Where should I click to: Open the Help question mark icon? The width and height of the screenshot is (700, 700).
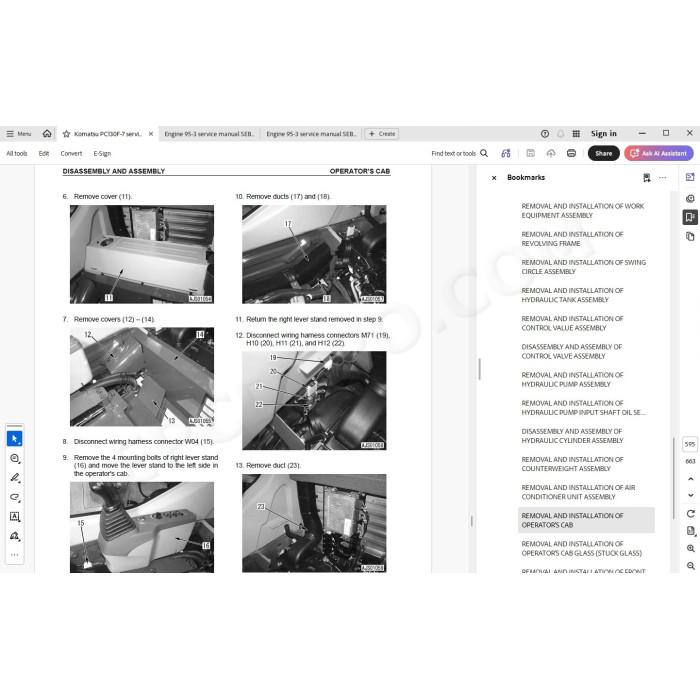click(545, 133)
